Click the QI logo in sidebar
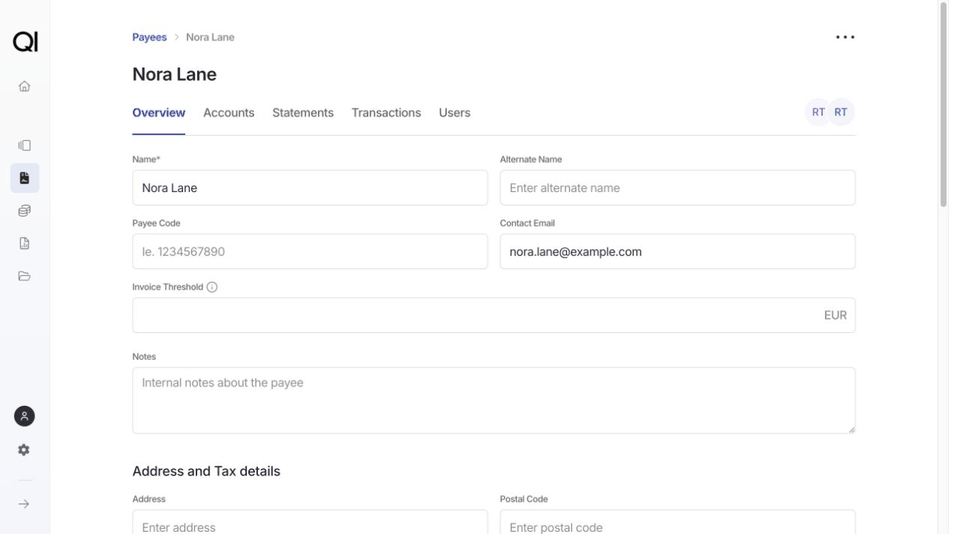 pyautogui.click(x=25, y=42)
